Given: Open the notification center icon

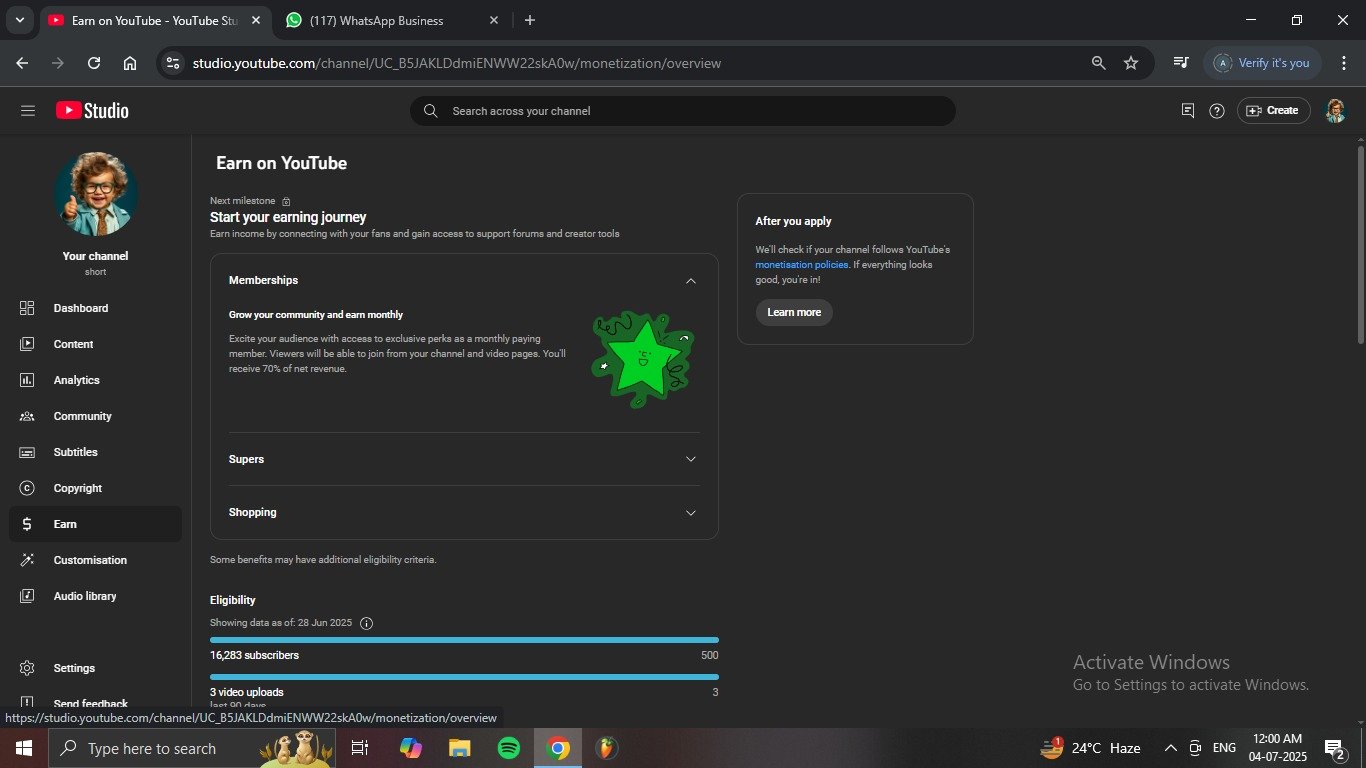Looking at the screenshot, I should tap(1335, 748).
